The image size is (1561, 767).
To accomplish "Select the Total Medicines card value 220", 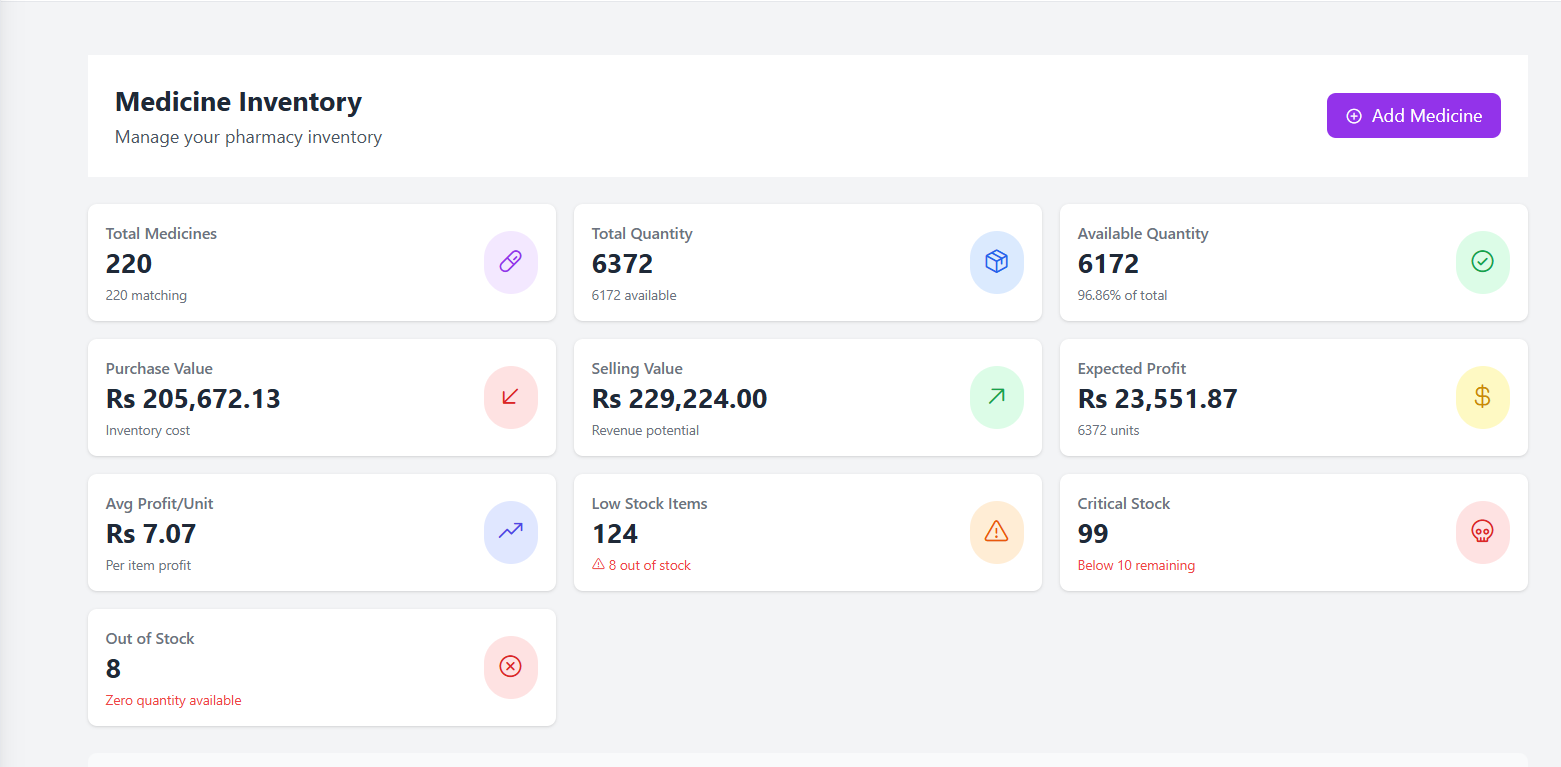I will point(129,264).
